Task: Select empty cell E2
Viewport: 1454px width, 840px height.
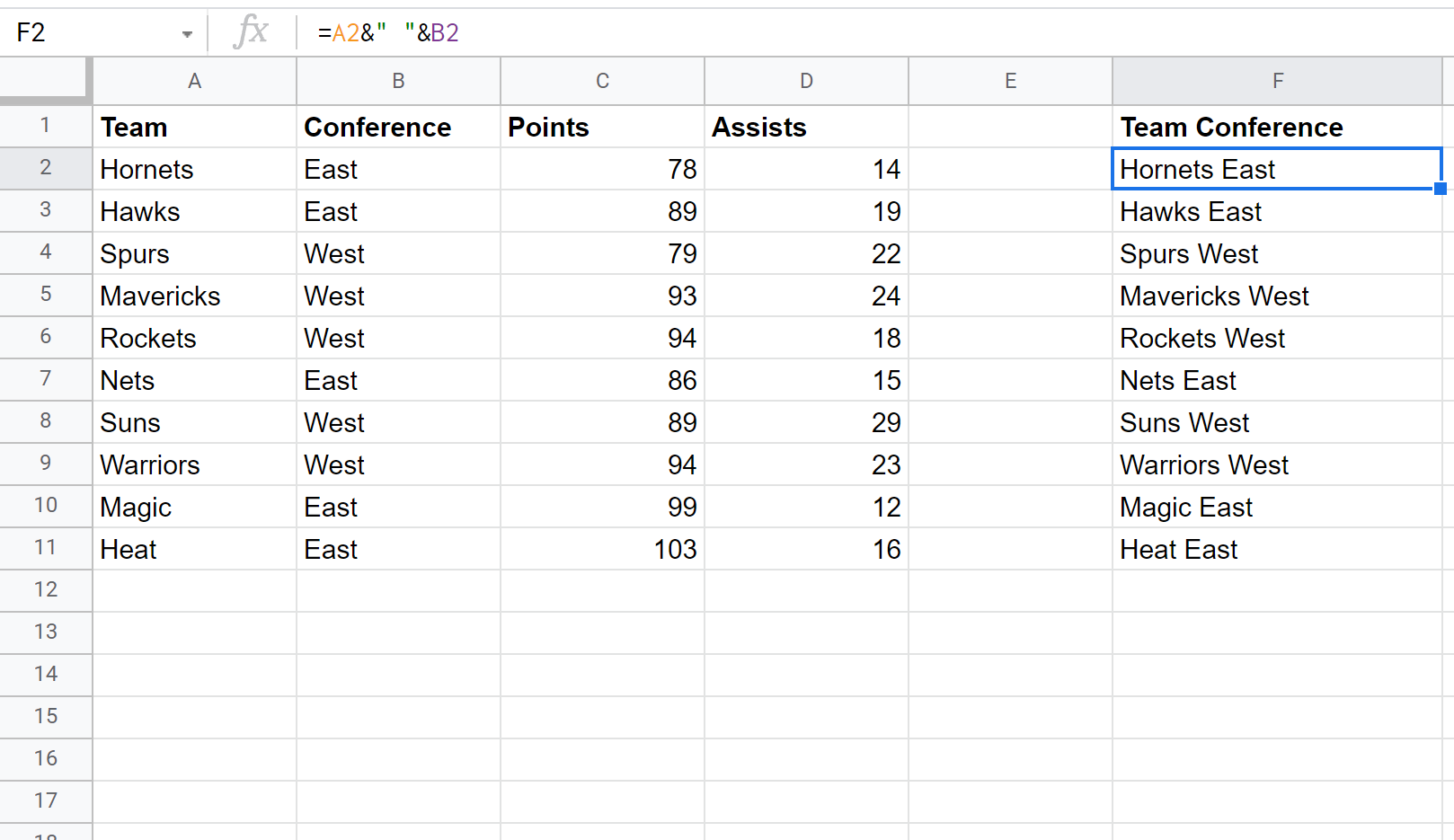Action: coord(1010,169)
